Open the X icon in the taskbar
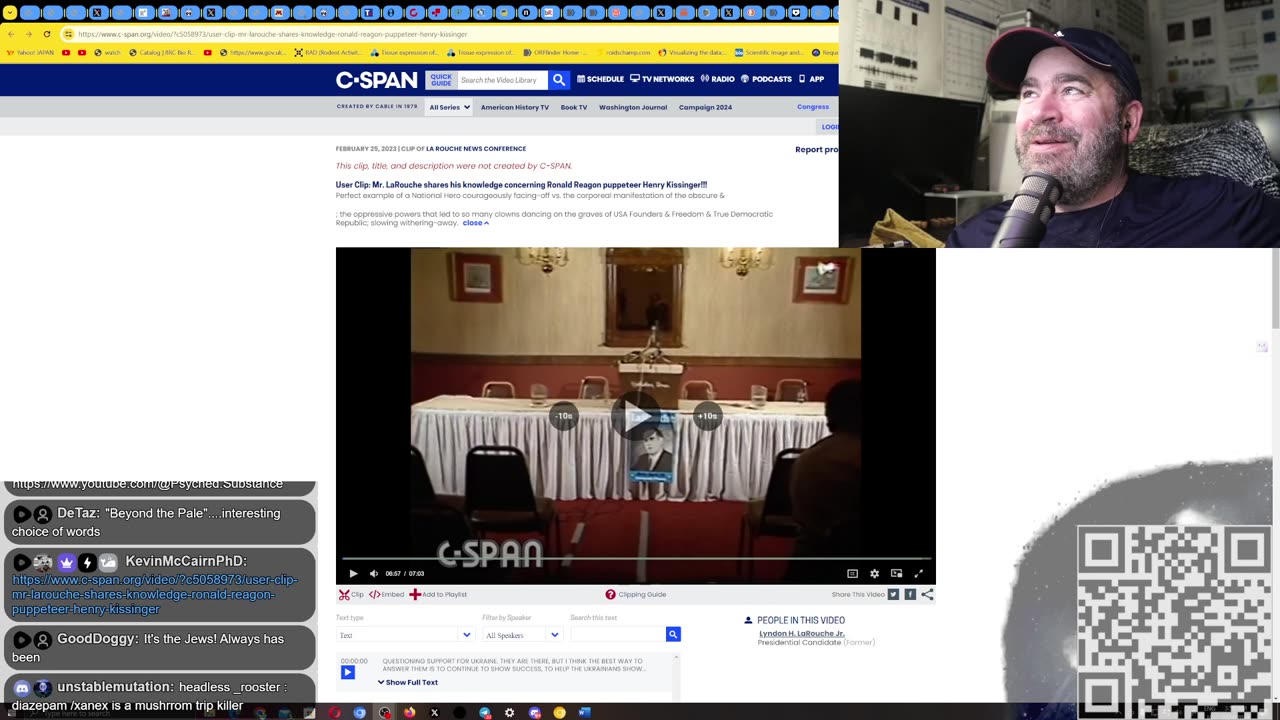This screenshot has width=1280, height=720. tap(434, 713)
